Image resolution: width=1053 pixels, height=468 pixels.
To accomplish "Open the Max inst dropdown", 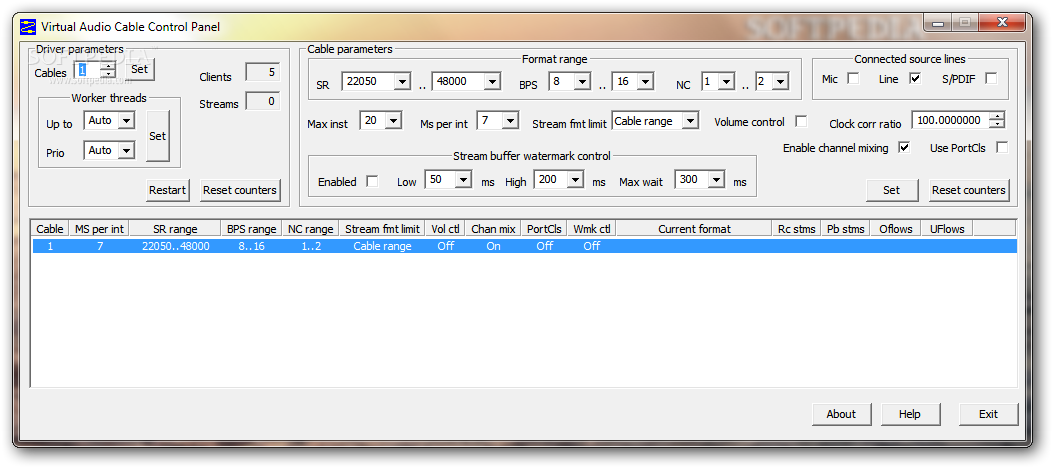I will (x=393, y=121).
